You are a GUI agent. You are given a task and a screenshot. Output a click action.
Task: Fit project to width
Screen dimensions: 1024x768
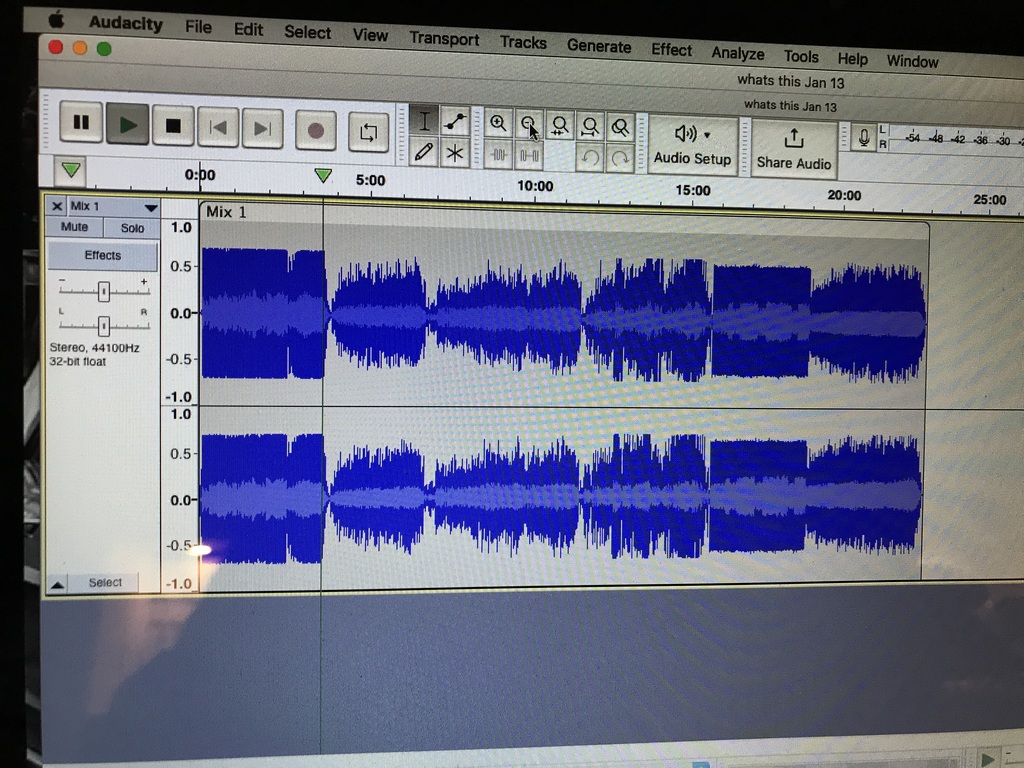[x=590, y=127]
